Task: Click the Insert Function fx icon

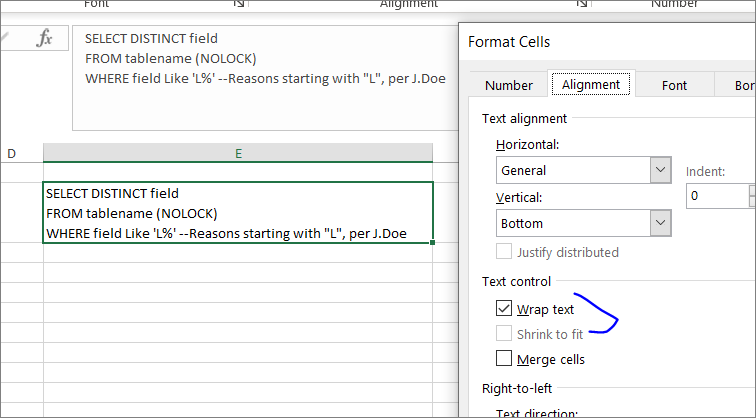Action: coord(44,38)
